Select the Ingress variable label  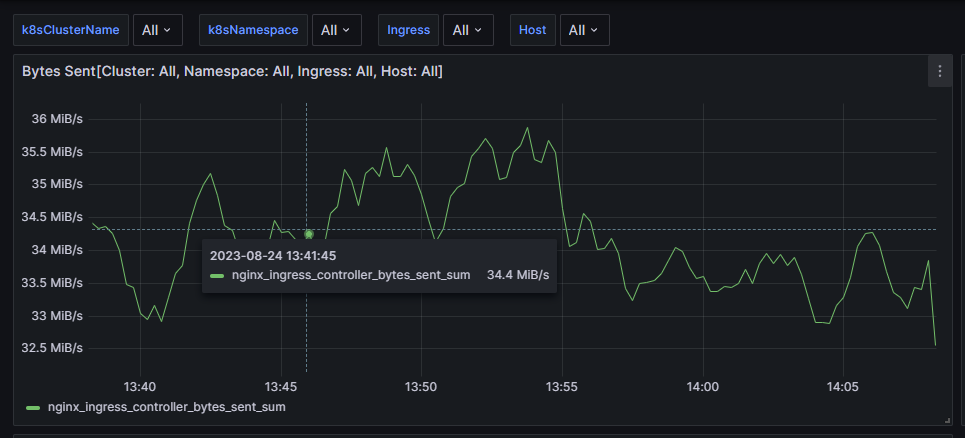coord(409,30)
